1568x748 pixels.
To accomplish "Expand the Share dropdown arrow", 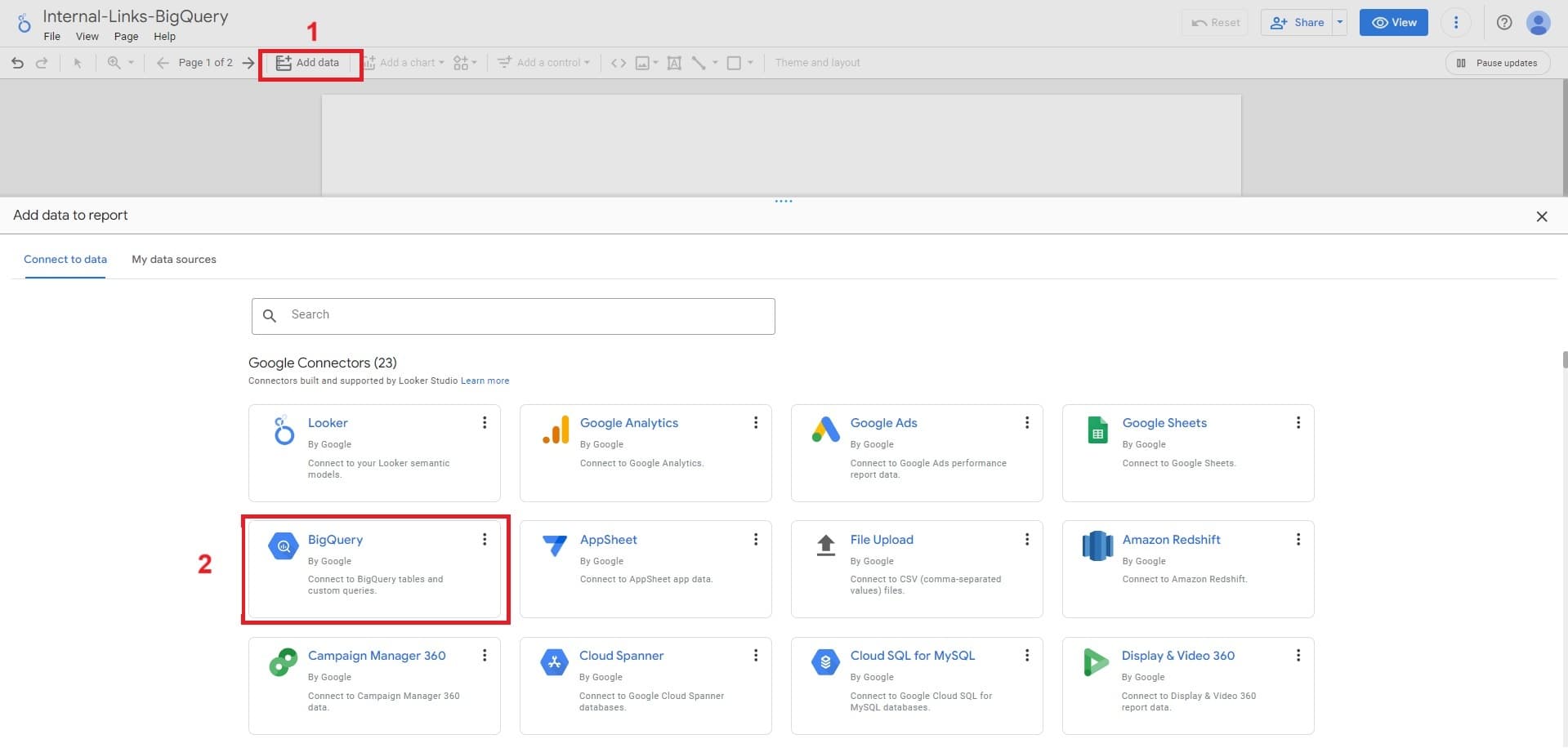I will (x=1340, y=23).
